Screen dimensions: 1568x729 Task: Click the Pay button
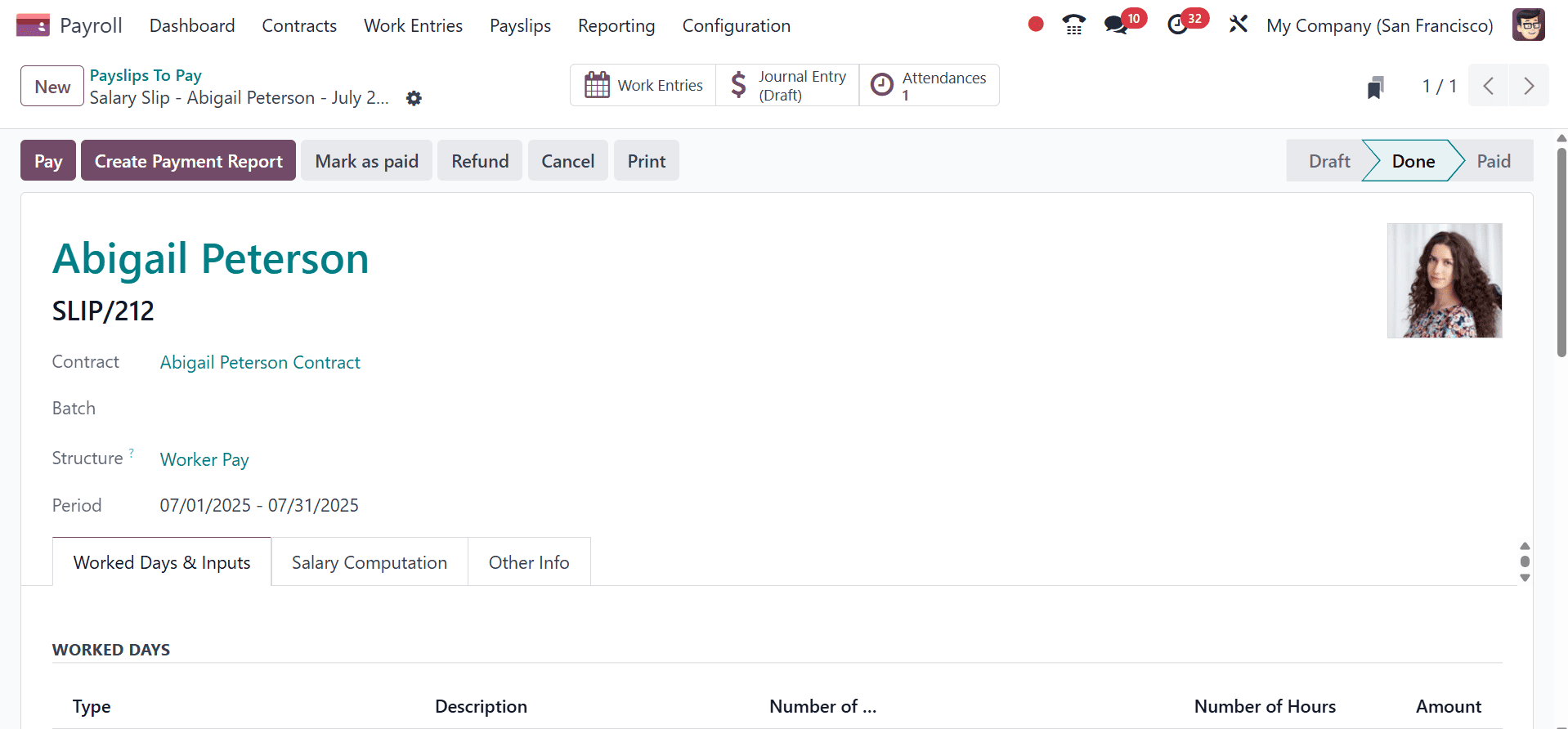tap(48, 161)
